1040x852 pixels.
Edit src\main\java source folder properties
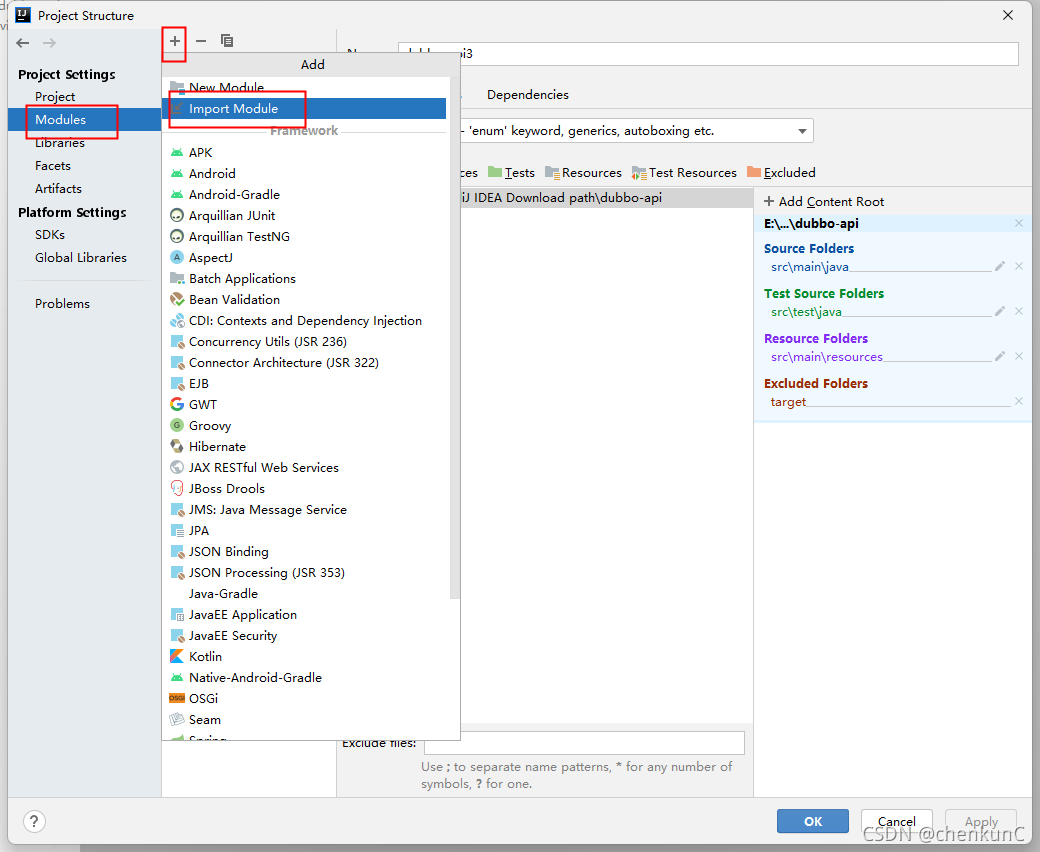click(1000, 267)
